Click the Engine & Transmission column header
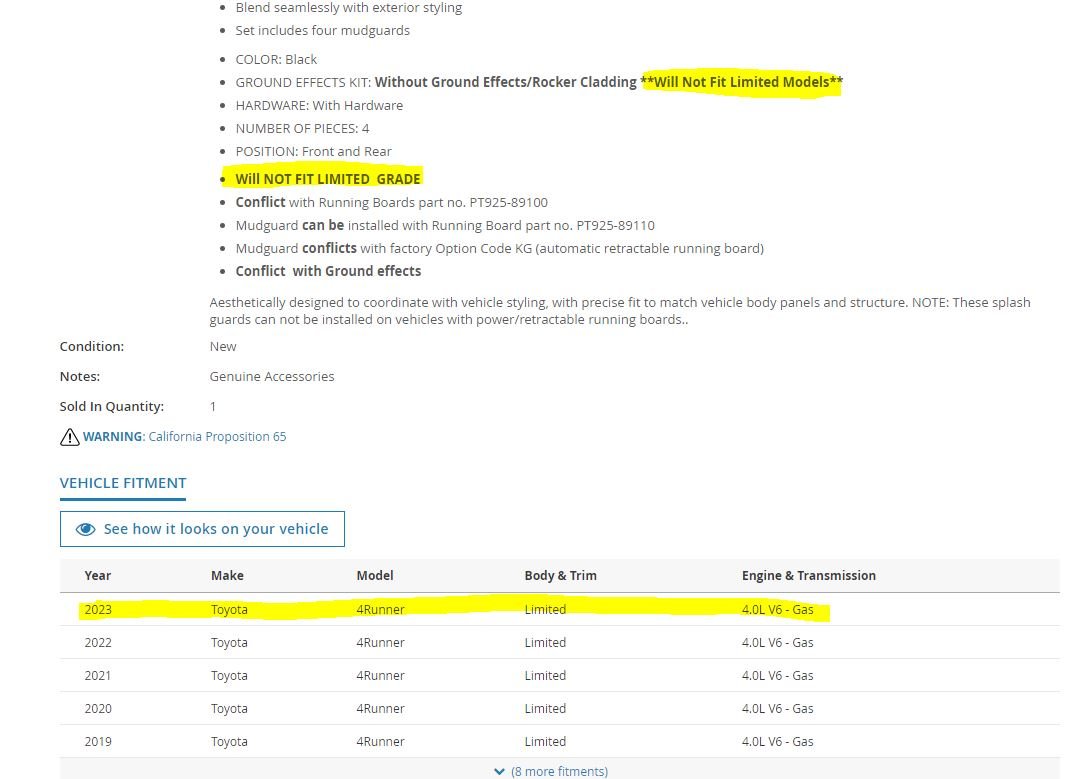 [x=809, y=575]
